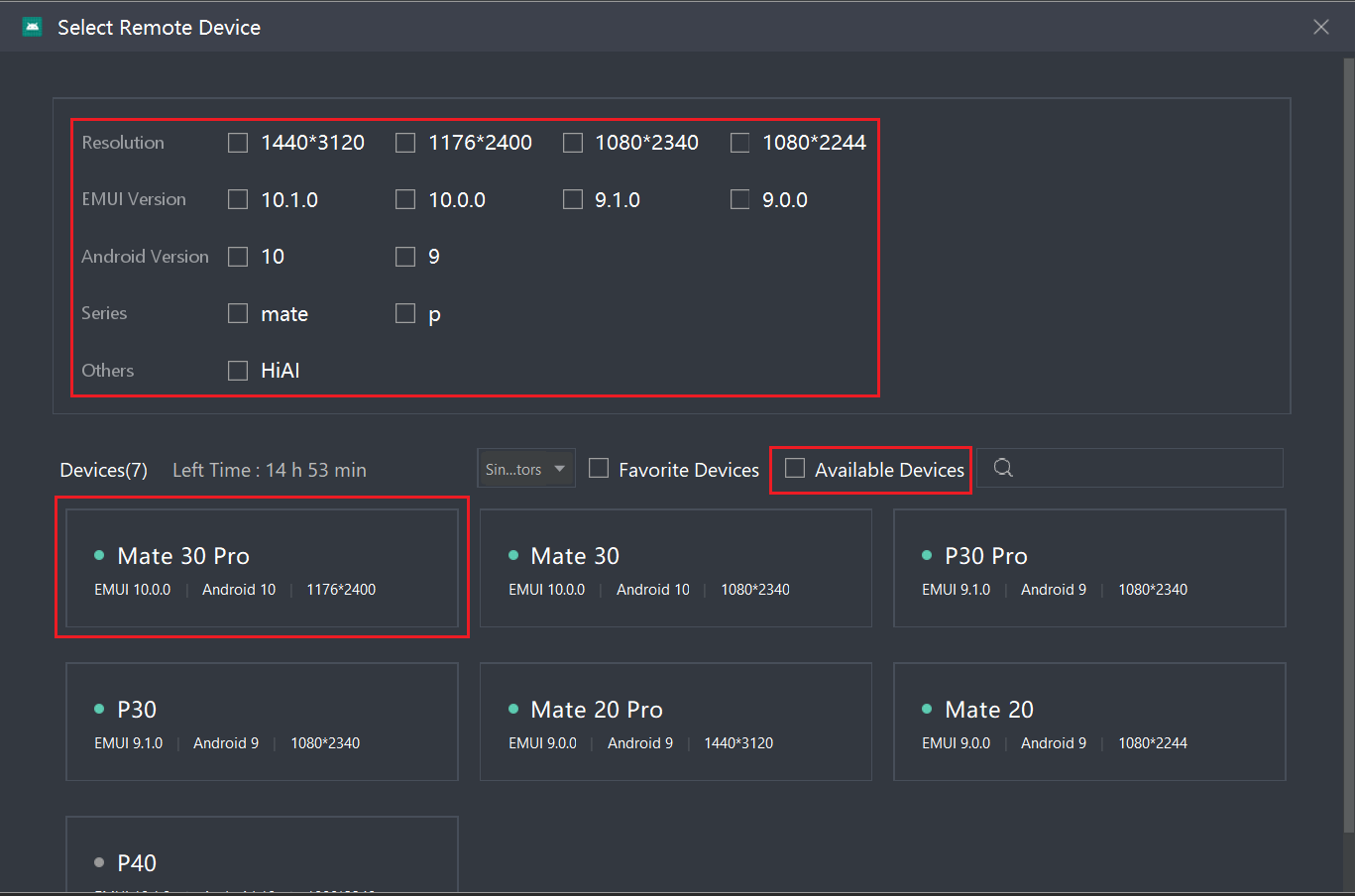This screenshot has width=1355, height=896.
Task: Click the device manager logo in title bar
Action: [33, 26]
